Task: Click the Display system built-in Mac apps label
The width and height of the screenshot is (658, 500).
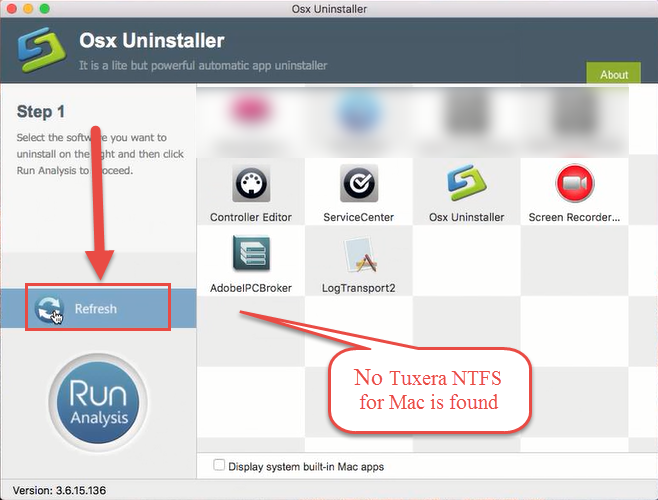Action: point(305,466)
